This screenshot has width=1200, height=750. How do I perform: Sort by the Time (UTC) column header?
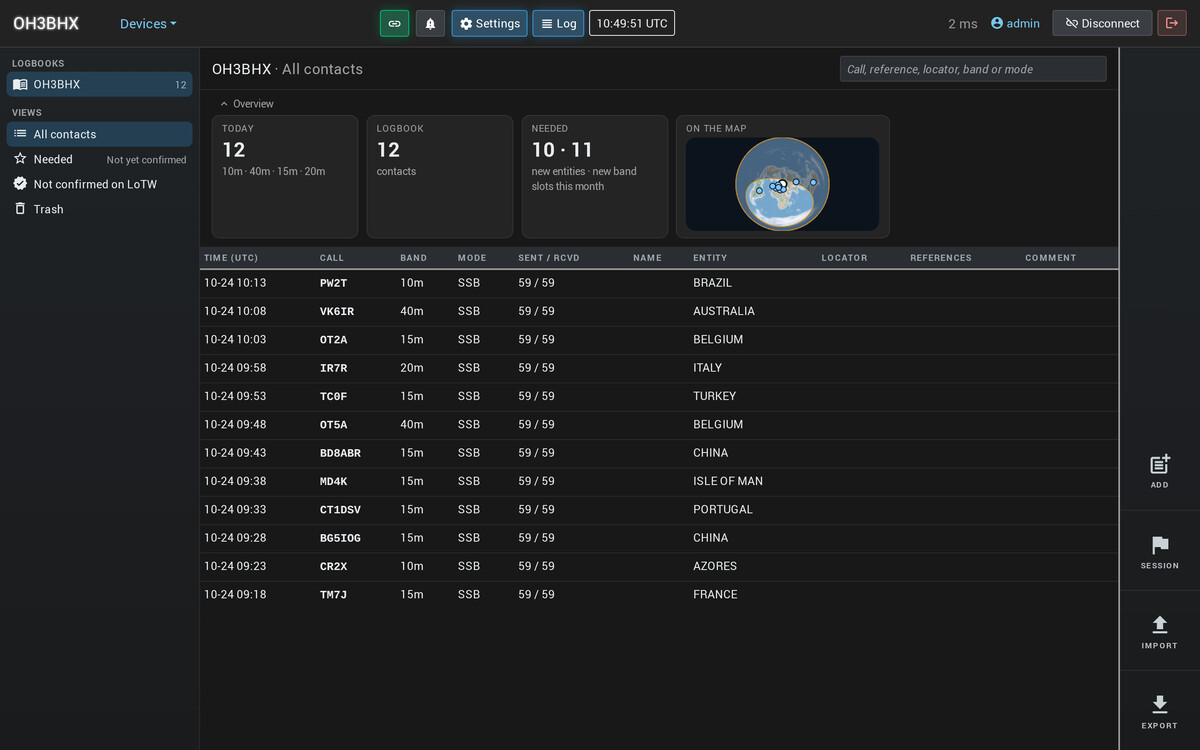[231, 258]
